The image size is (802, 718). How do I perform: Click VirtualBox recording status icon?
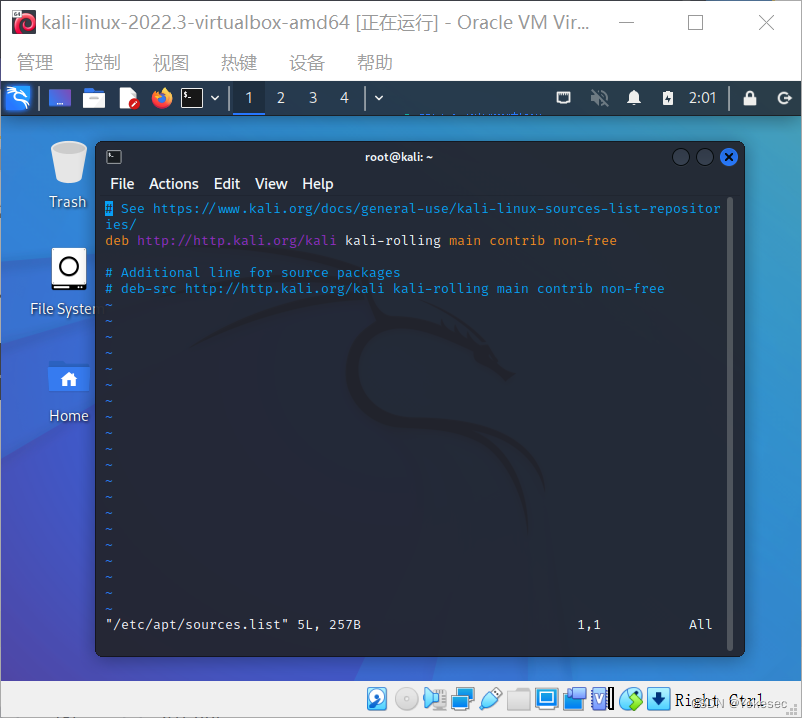click(575, 699)
